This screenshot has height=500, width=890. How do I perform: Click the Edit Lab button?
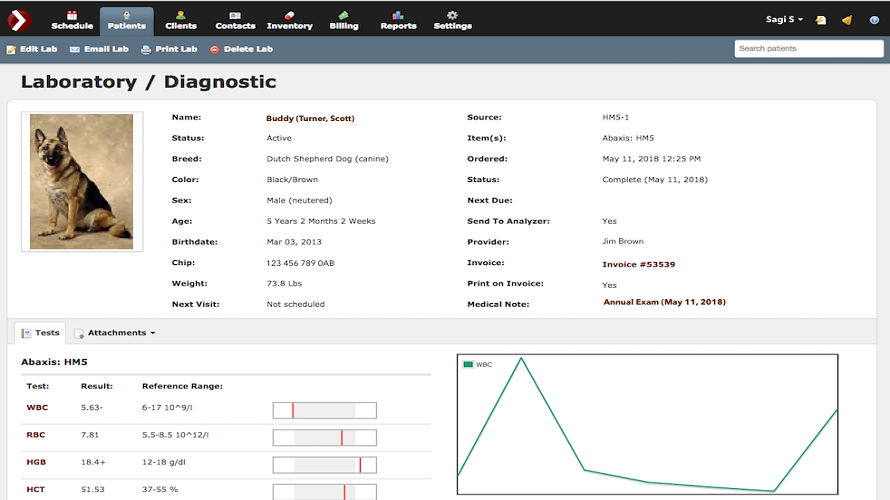[33, 49]
